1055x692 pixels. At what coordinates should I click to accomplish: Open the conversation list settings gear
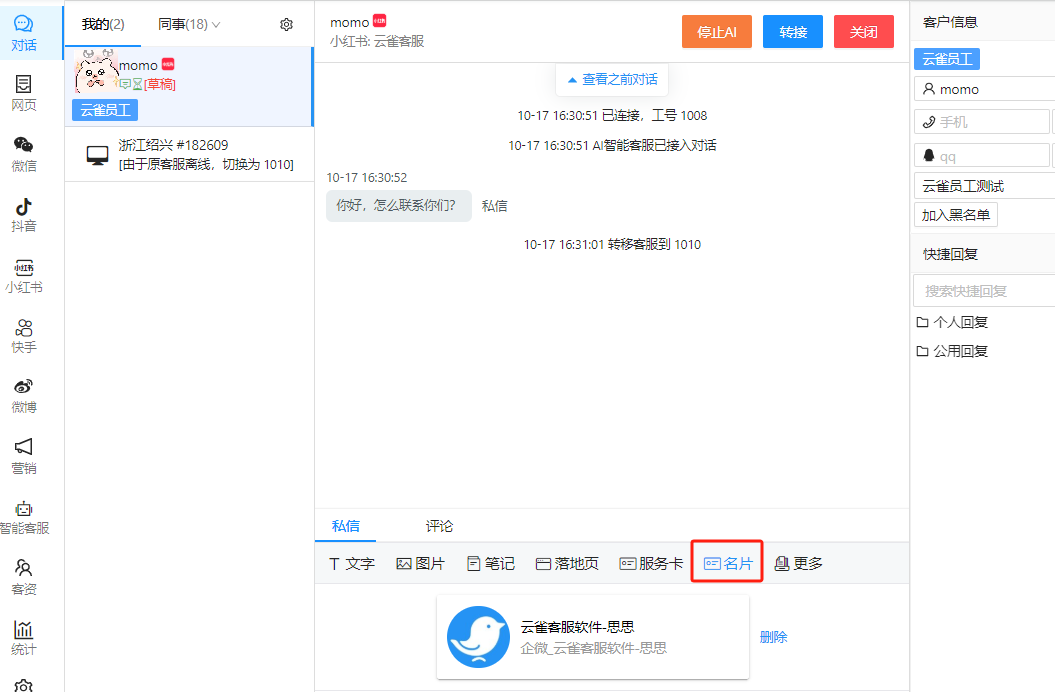pyautogui.click(x=286, y=23)
